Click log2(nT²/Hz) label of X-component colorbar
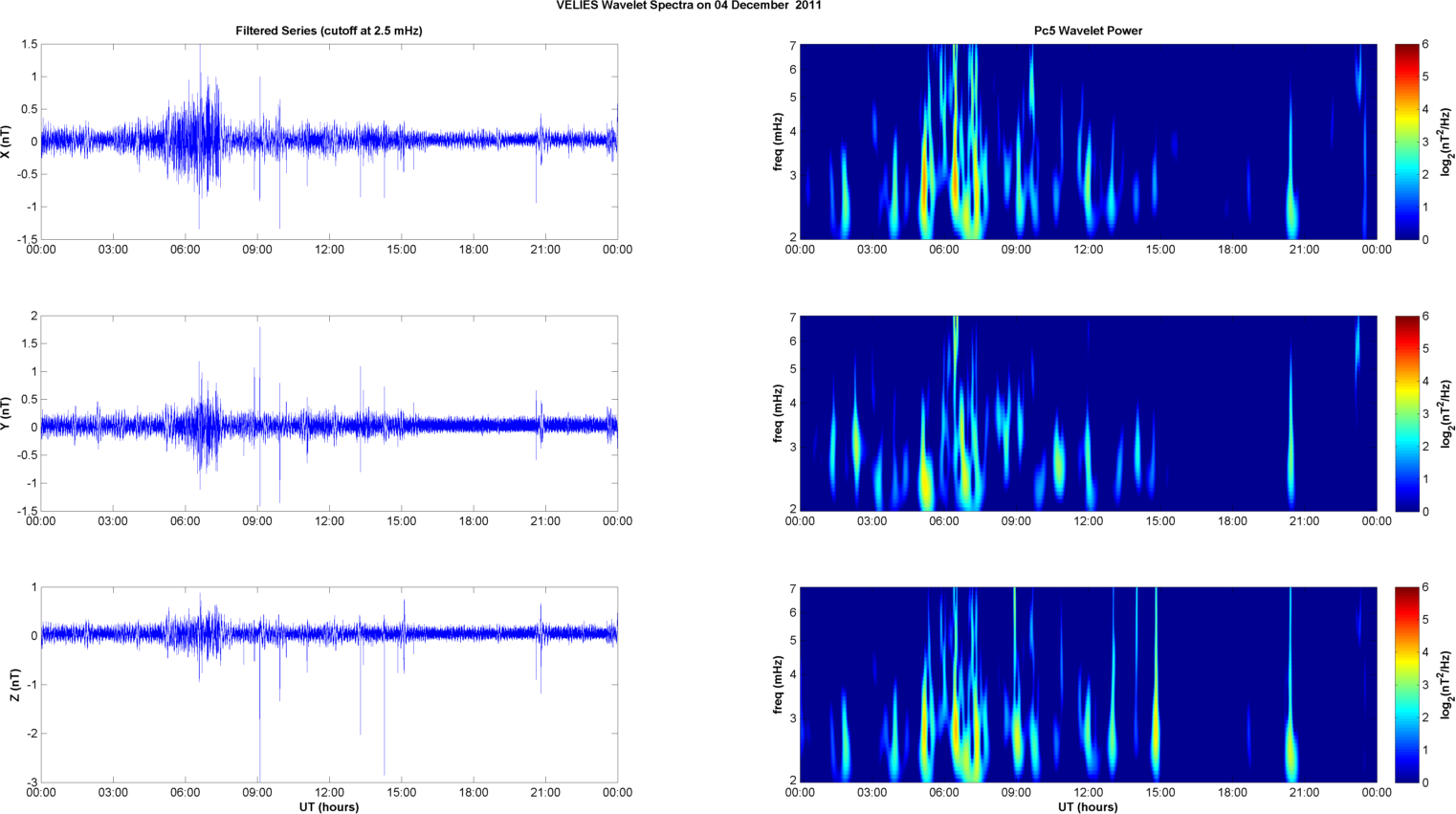This screenshot has height=814, width=1456. coord(1446,142)
